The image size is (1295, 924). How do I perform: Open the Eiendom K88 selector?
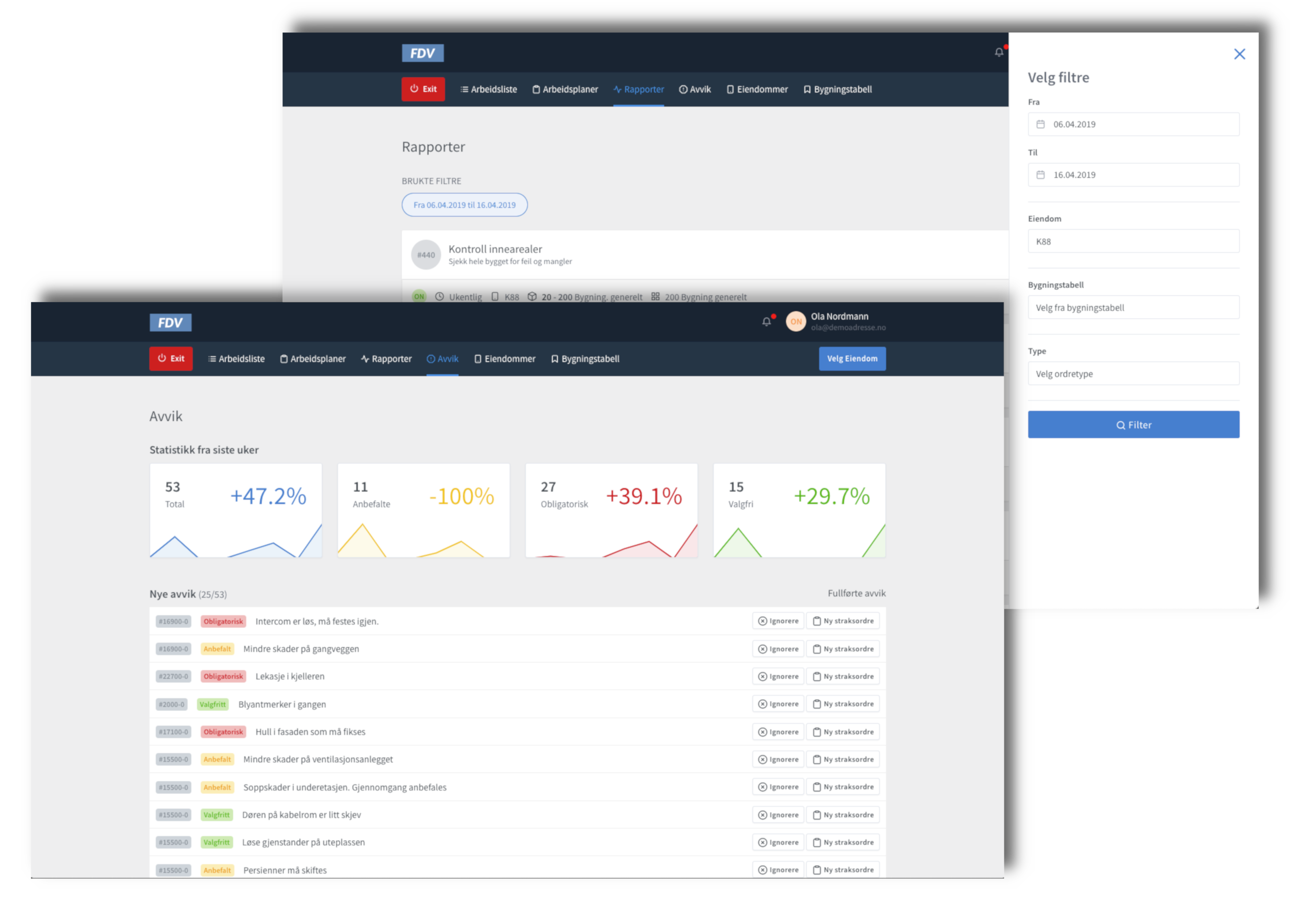[1133, 241]
